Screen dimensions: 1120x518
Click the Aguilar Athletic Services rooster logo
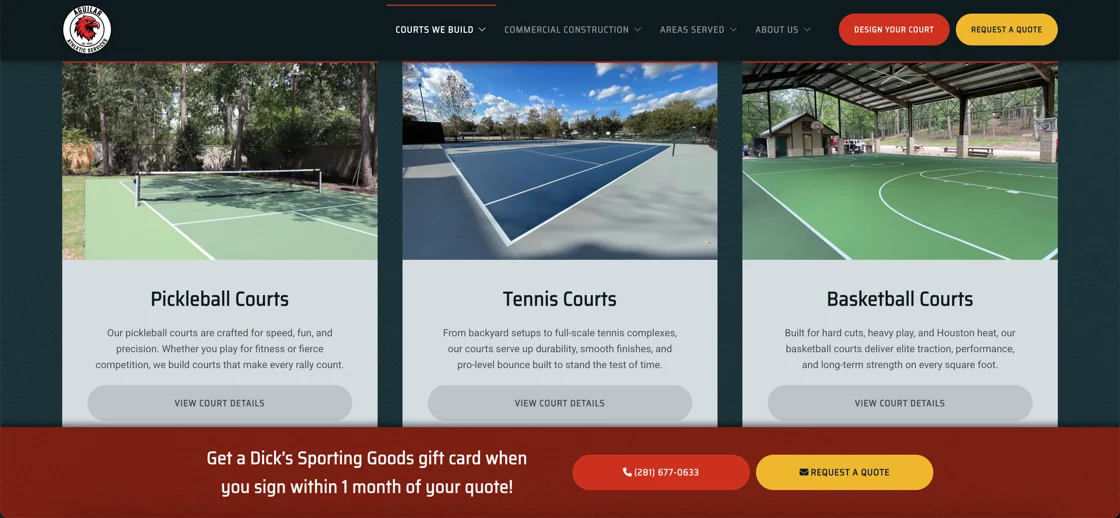(86, 30)
